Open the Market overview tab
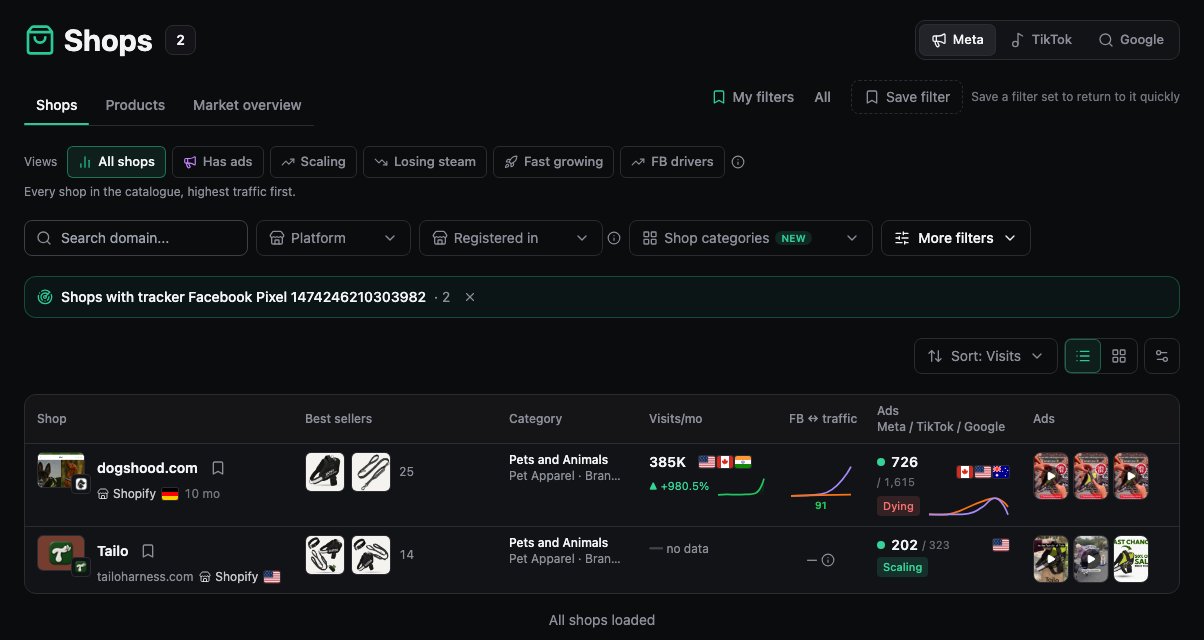 [247, 105]
